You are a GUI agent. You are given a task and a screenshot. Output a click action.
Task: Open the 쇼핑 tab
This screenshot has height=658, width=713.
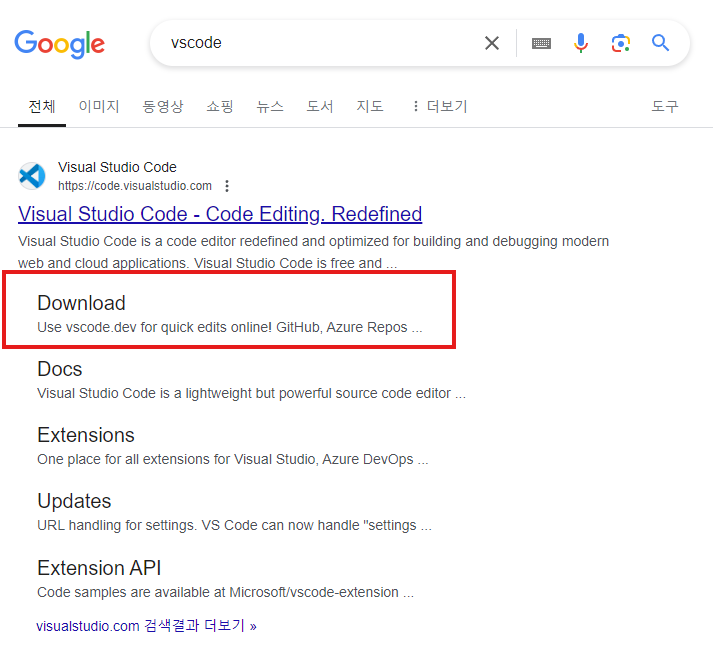click(220, 106)
